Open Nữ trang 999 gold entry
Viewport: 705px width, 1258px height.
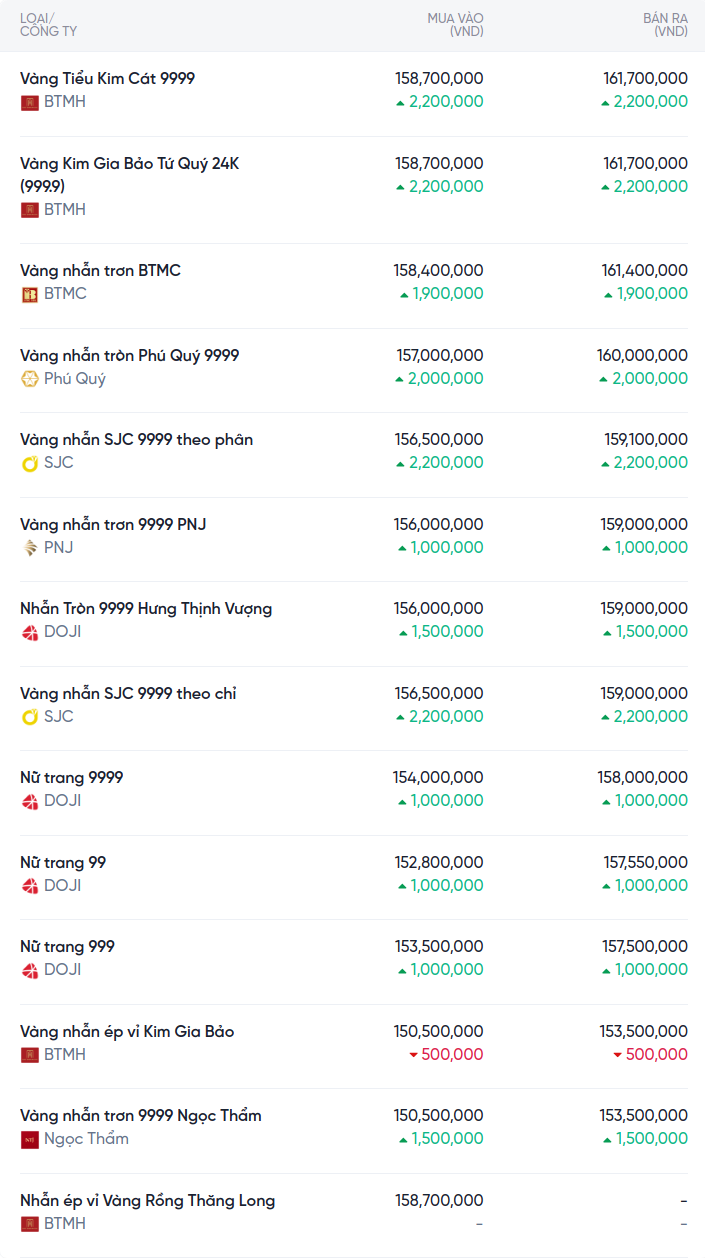click(67, 947)
